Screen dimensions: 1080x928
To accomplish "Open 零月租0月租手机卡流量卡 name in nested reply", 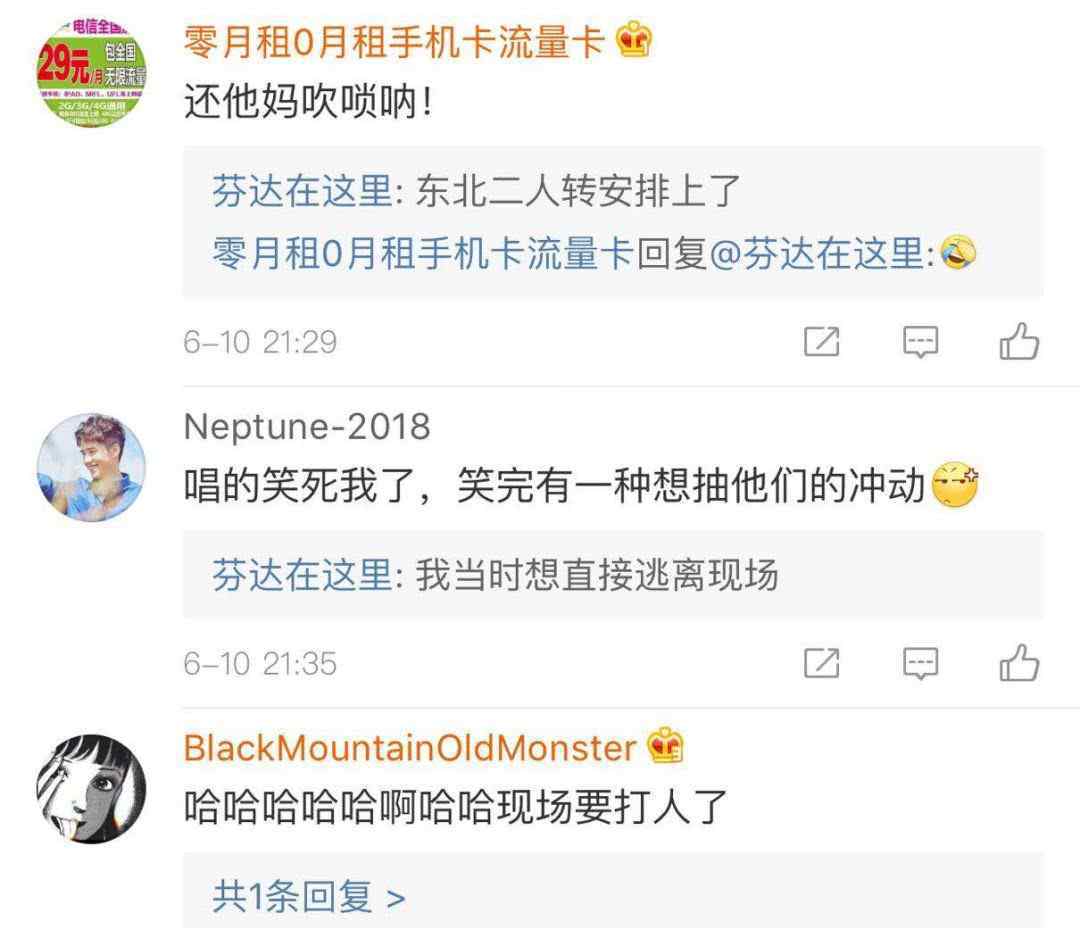I will click(x=423, y=254).
